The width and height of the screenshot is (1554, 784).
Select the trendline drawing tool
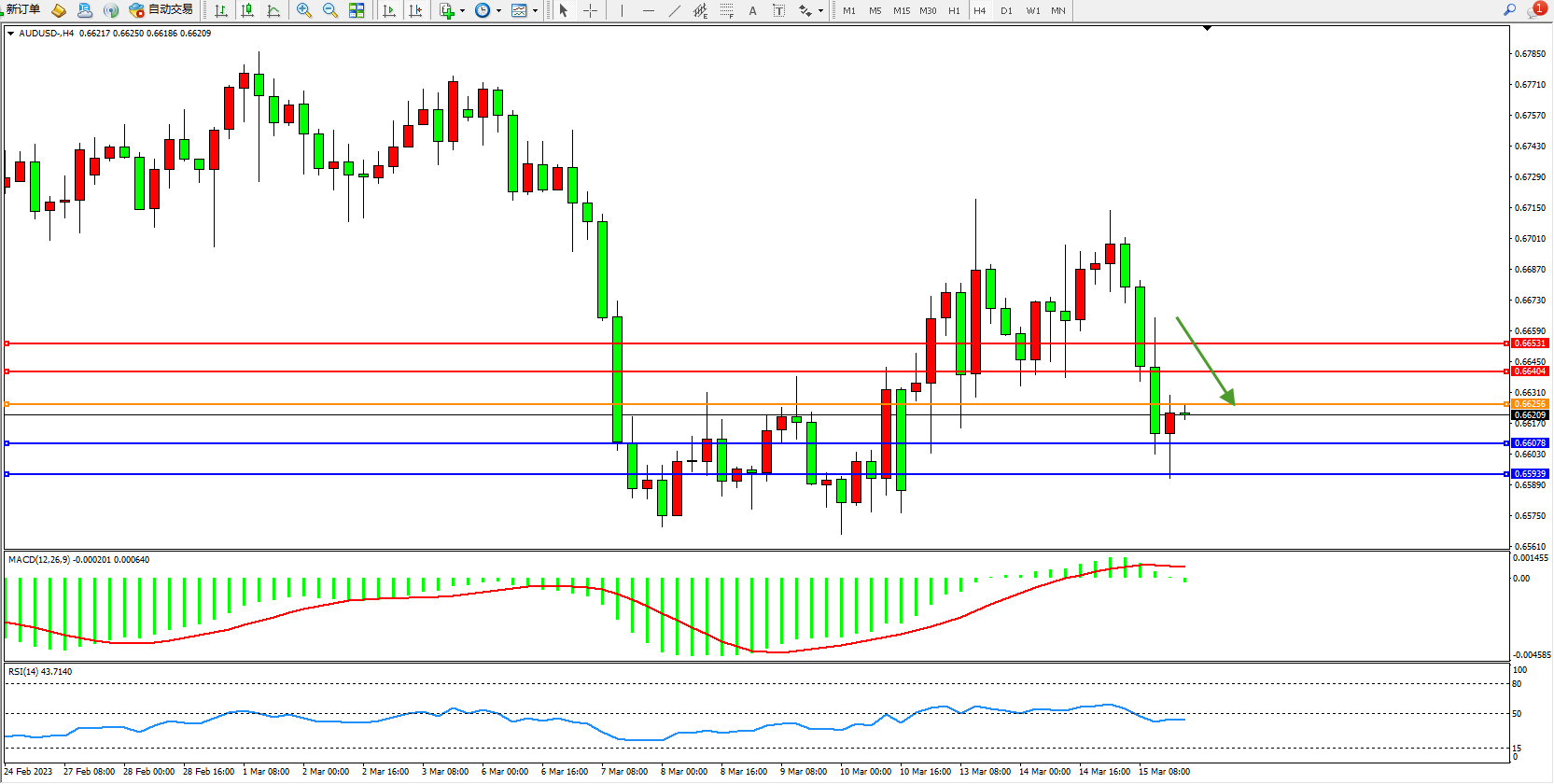pyautogui.click(x=674, y=10)
